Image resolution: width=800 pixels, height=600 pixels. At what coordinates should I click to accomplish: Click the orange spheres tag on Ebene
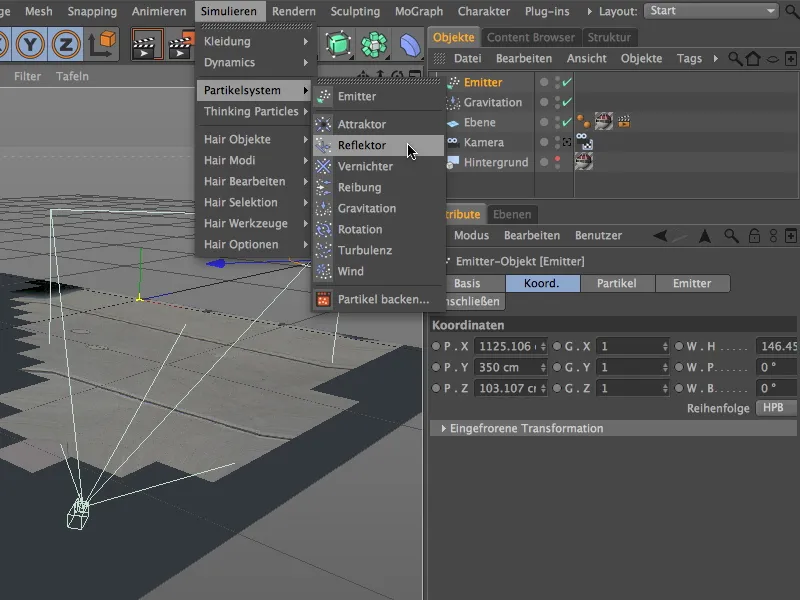[x=584, y=121]
